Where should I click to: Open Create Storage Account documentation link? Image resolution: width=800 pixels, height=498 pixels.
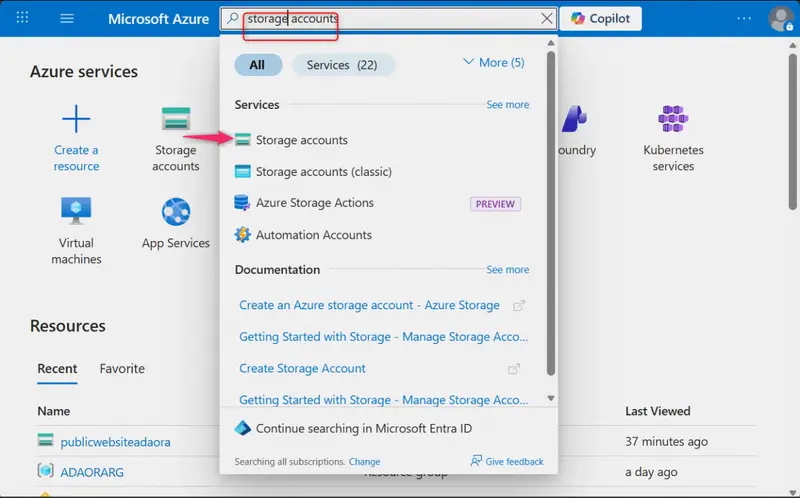point(302,368)
